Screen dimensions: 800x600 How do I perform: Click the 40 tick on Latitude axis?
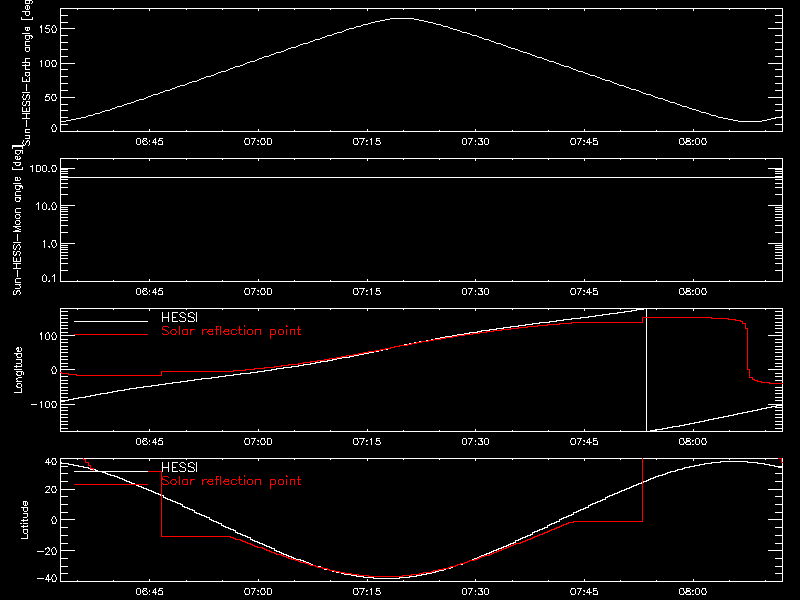[51, 462]
